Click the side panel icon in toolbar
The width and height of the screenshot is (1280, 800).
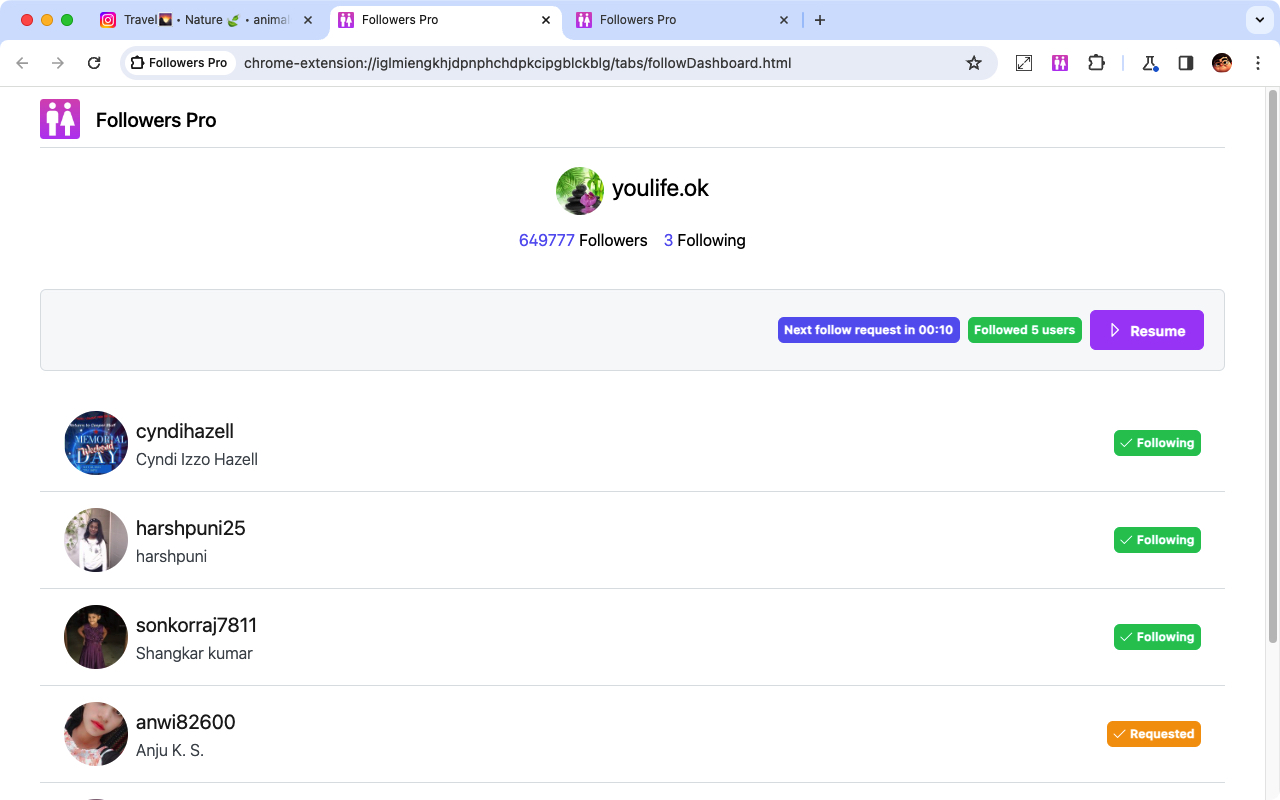coord(1185,62)
